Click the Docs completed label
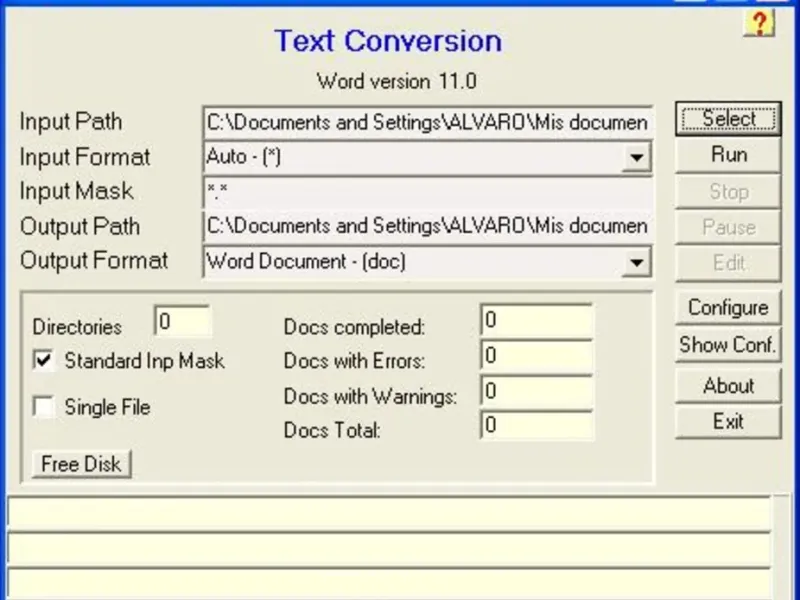Screen dimensions: 800x600 pyautogui.click(x=355, y=327)
